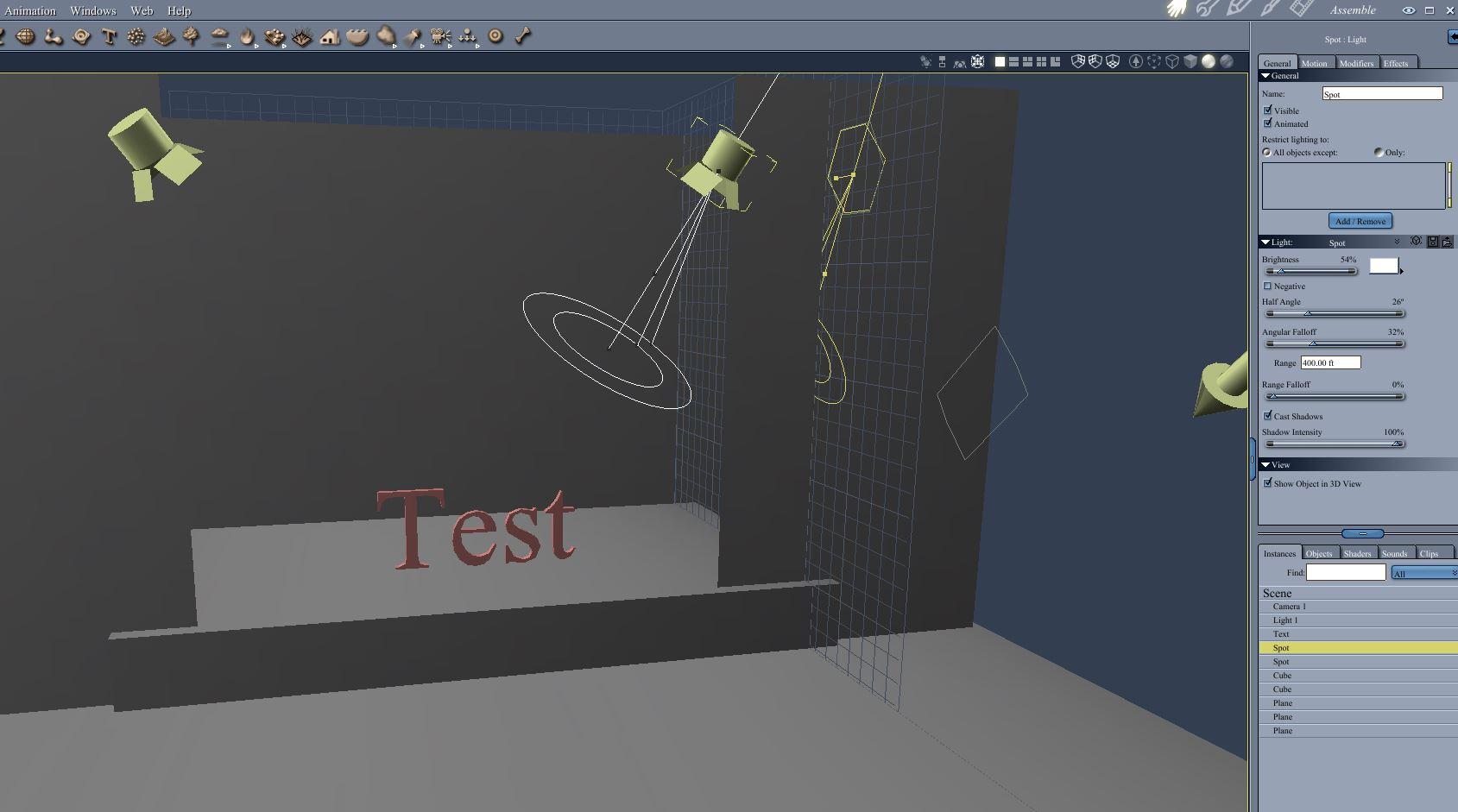Viewport: 1458px width, 812px height.
Task: Click the Range value field
Action: point(1330,362)
